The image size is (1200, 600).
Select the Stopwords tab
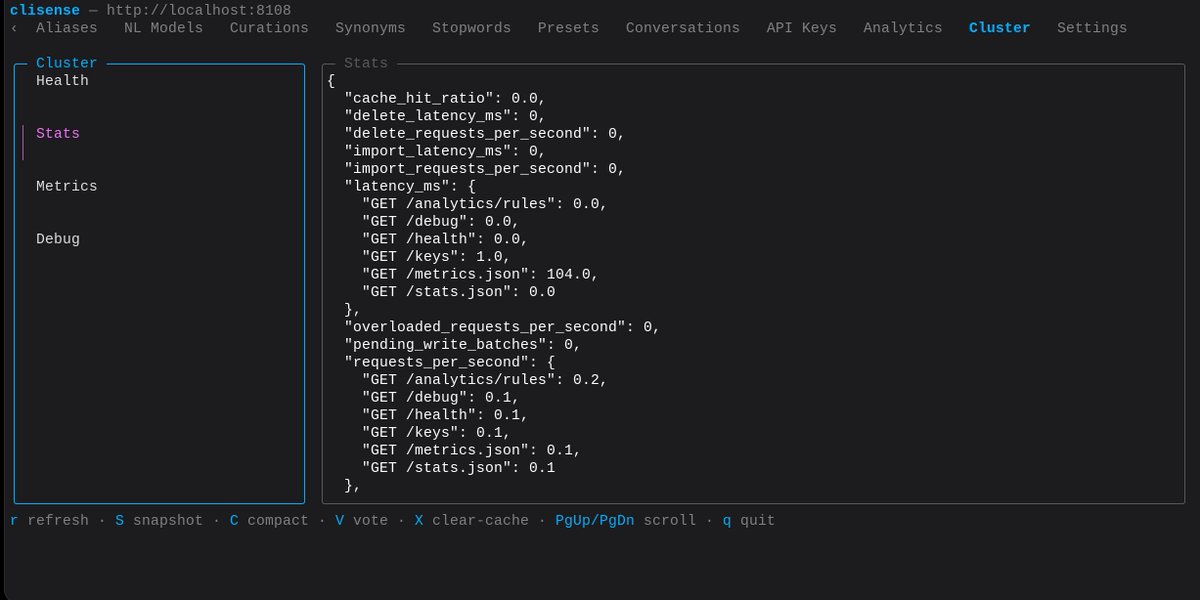pyautogui.click(x=471, y=28)
